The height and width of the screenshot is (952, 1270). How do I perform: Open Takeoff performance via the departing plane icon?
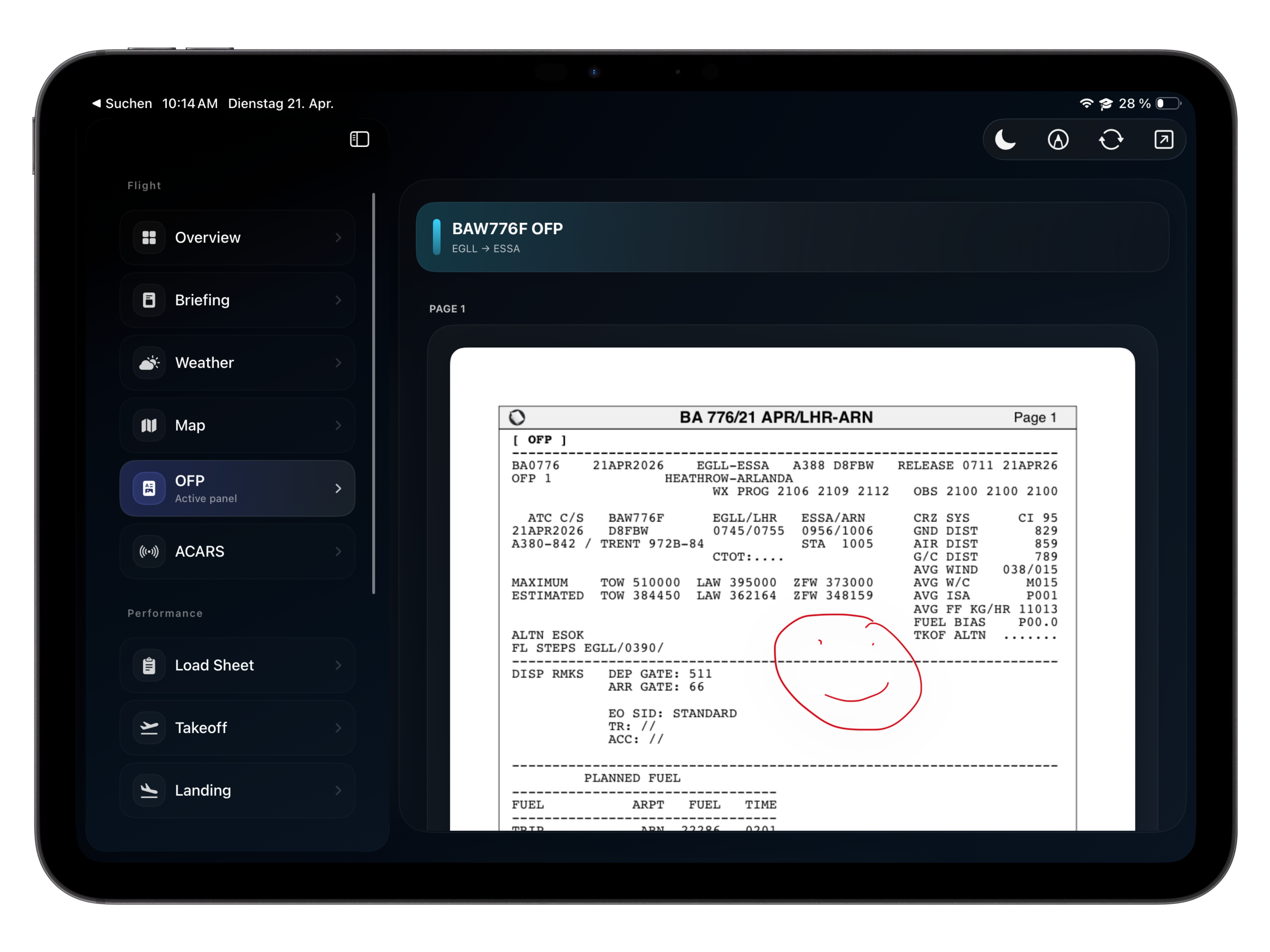pos(149,728)
